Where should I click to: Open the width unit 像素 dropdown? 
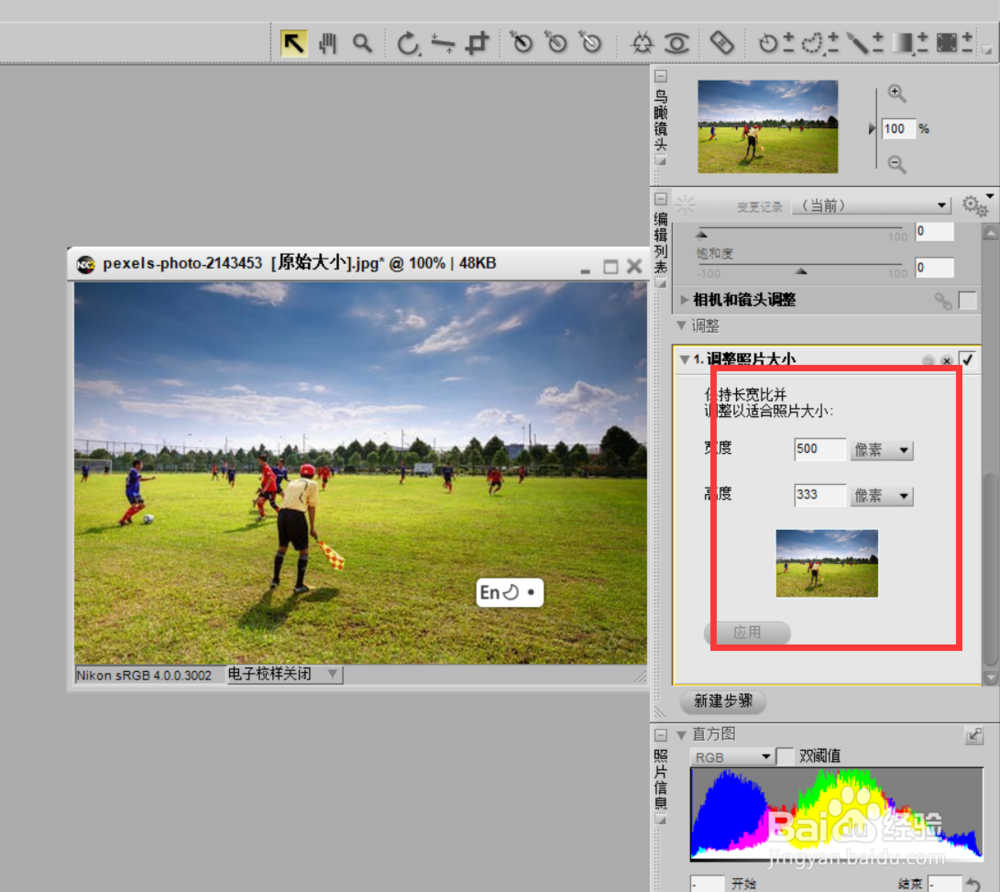pos(881,450)
